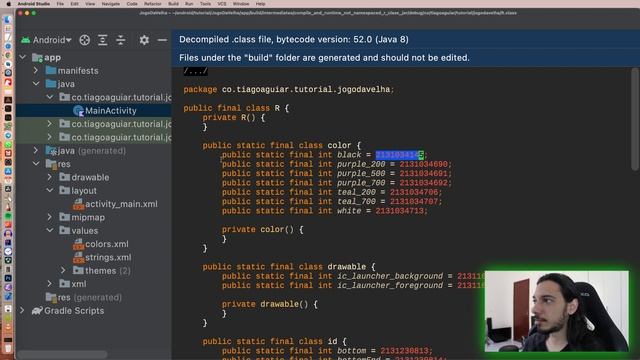Viewport: 640px width, 360px height.
Task: Open the File menu
Action: (60, 4)
